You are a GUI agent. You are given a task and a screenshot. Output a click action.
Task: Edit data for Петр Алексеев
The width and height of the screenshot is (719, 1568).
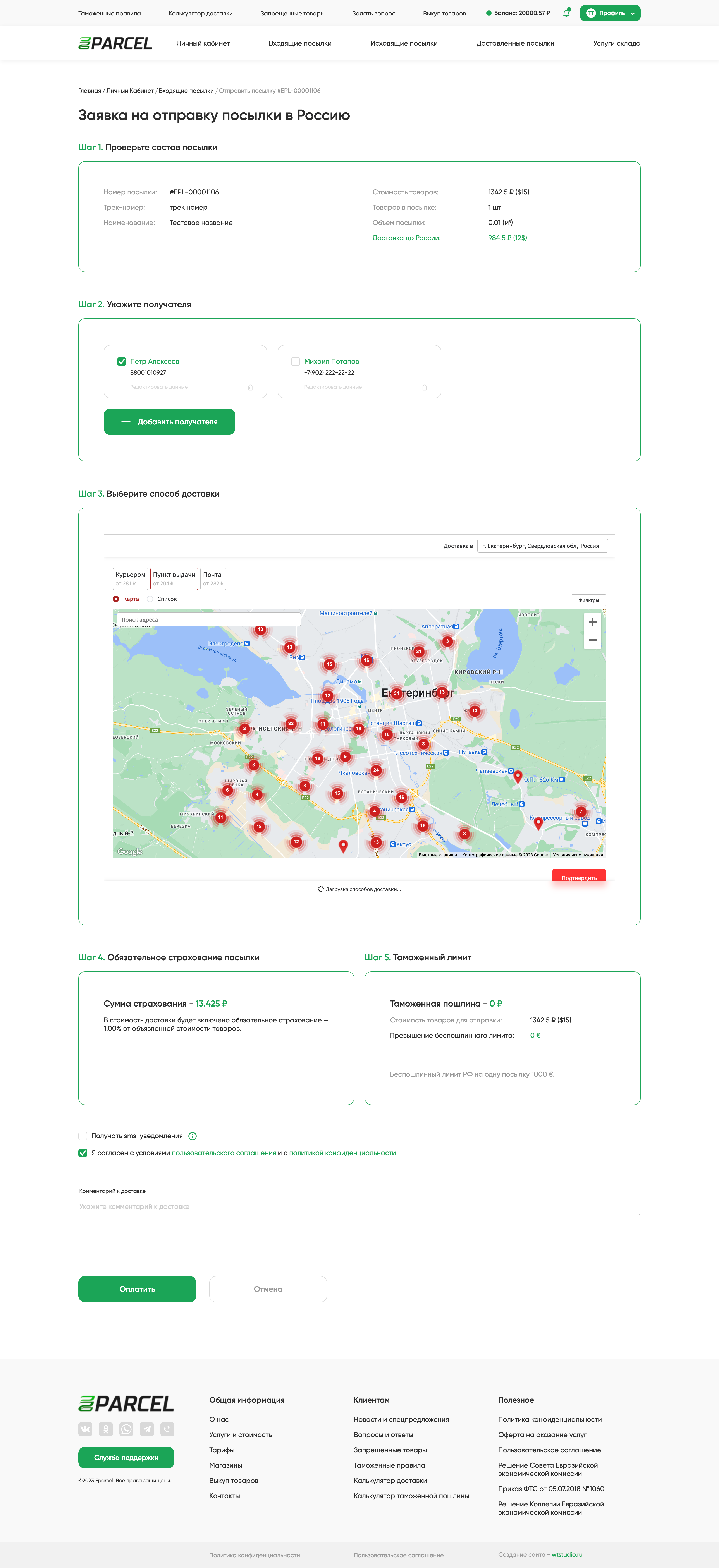[159, 387]
